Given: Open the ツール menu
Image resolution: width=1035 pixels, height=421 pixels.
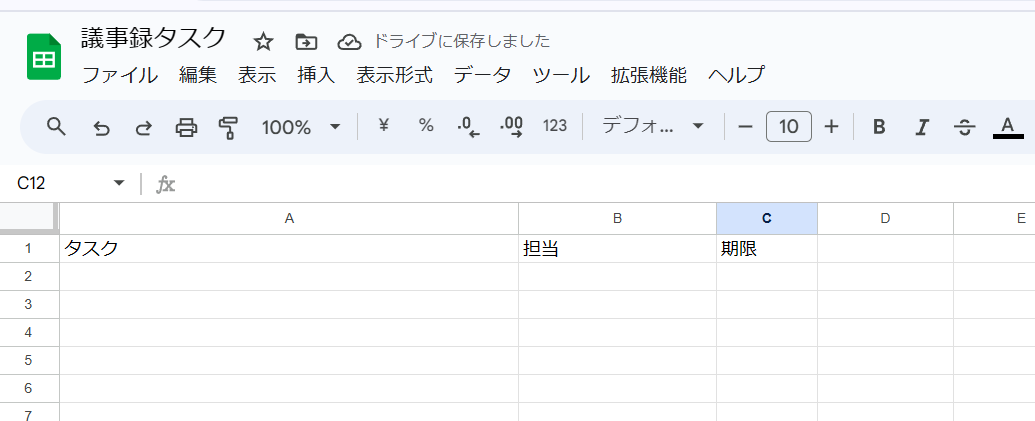Looking at the screenshot, I should 561,75.
